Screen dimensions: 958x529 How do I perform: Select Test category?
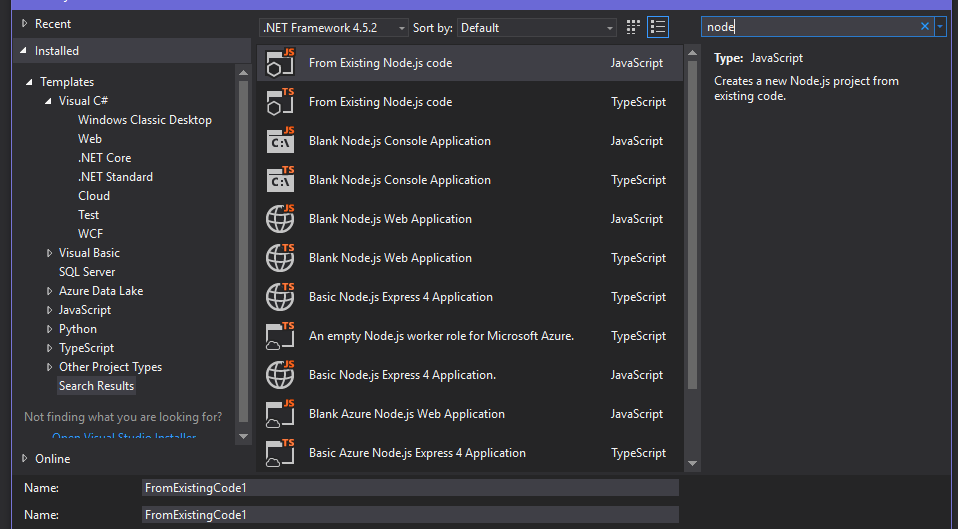(x=89, y=214)
